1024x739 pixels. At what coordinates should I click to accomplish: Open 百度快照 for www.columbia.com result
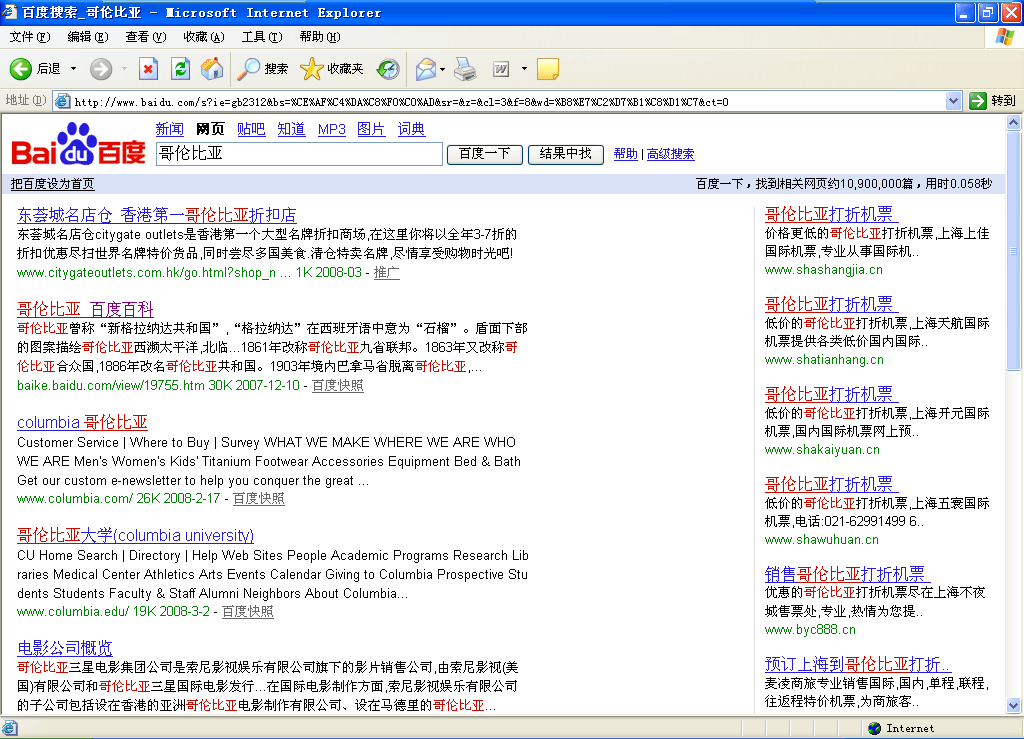259,498
